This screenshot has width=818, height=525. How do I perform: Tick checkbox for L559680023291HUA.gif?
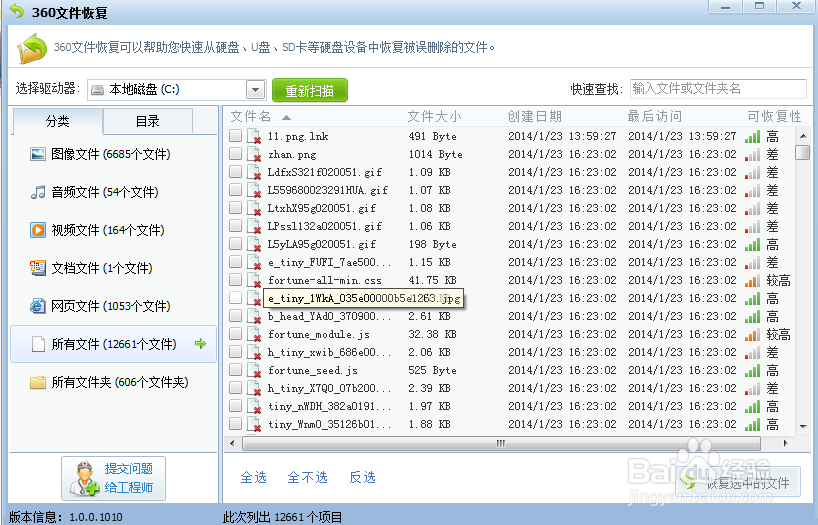235,189
